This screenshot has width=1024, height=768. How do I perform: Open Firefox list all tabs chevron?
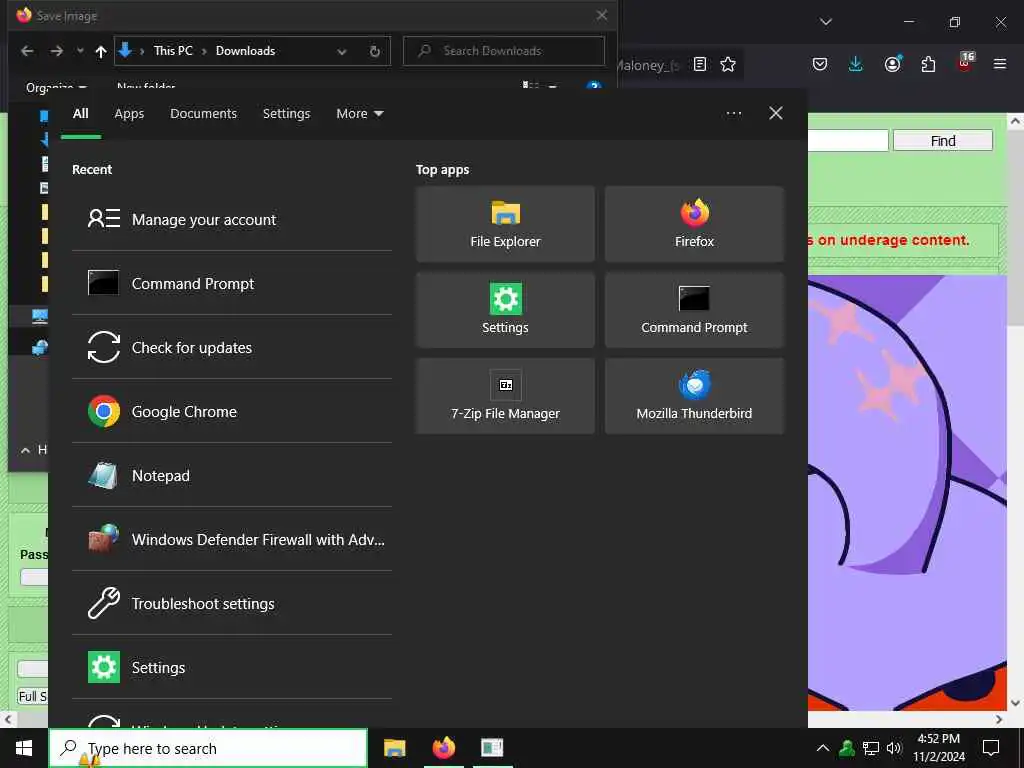pos(826,22)
